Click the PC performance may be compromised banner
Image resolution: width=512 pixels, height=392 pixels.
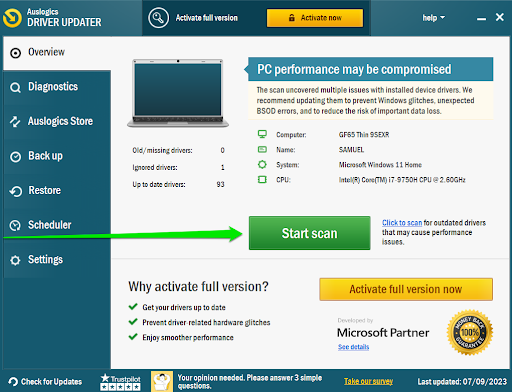point(370,69)
